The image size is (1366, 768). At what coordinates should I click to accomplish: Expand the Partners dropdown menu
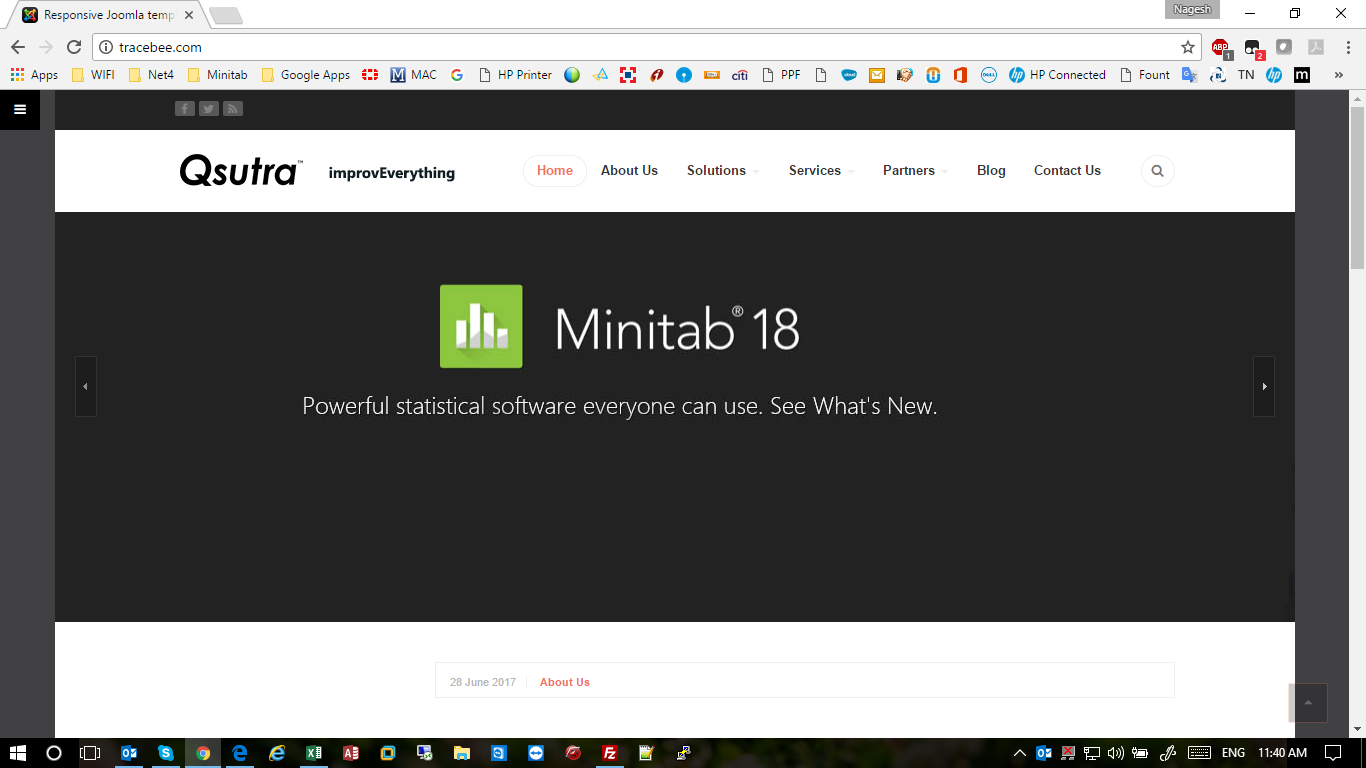915,171
